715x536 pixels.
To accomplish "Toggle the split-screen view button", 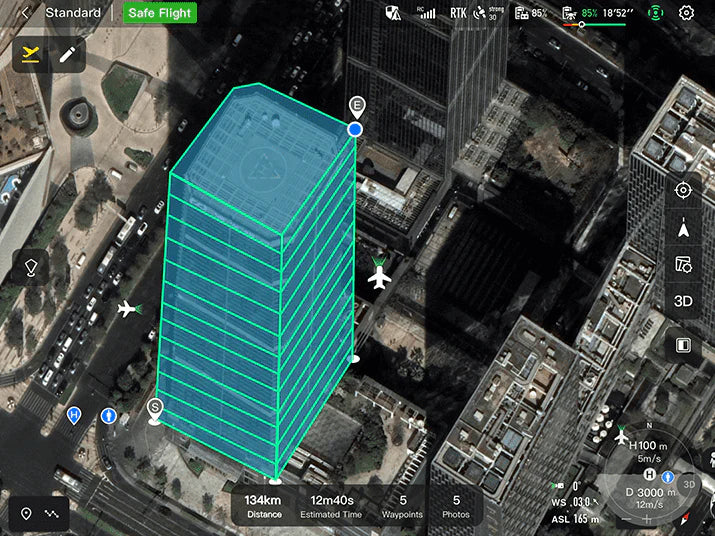I will [684, 345].
